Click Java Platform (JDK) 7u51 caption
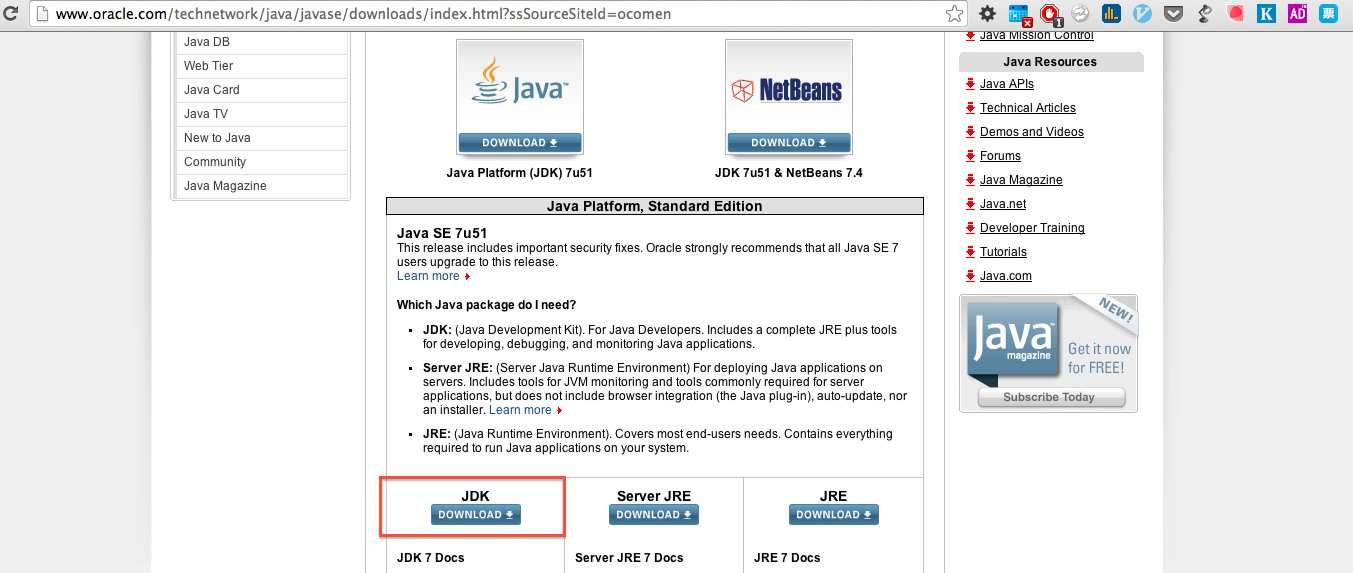The image size is (1353, 573). click(x=519, y=173)
